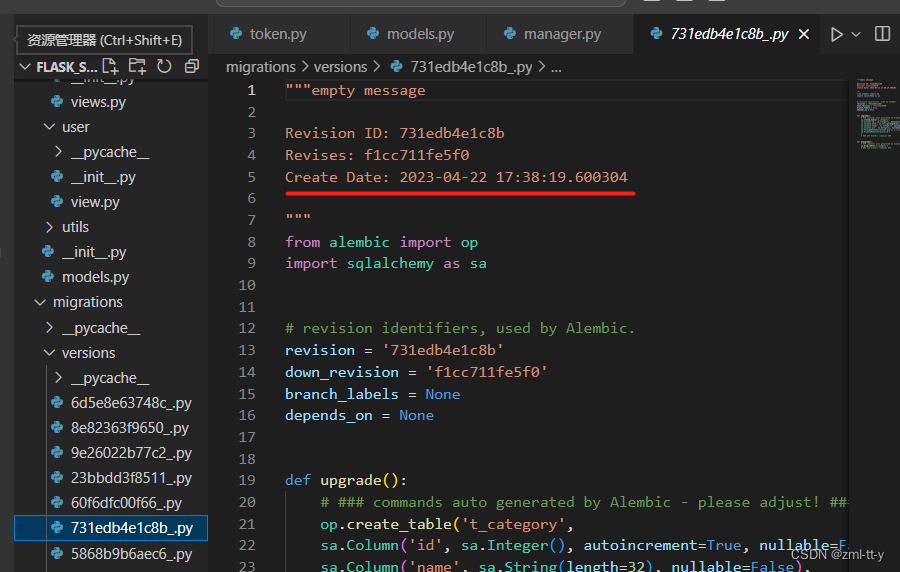The height and width of the screenshot is (572, 900).
Task: Click Python icon in the breadcrumb
Action: tap(397, 67)
